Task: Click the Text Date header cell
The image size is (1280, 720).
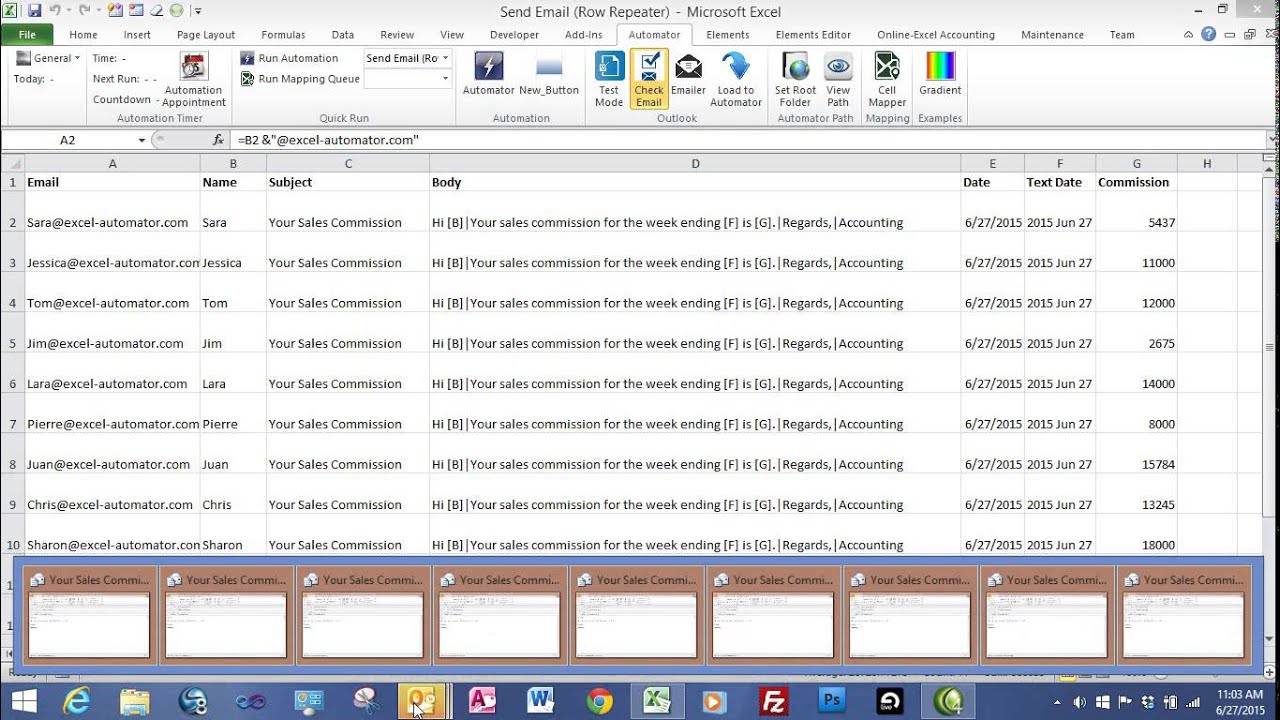Action: pos(1060,182)
